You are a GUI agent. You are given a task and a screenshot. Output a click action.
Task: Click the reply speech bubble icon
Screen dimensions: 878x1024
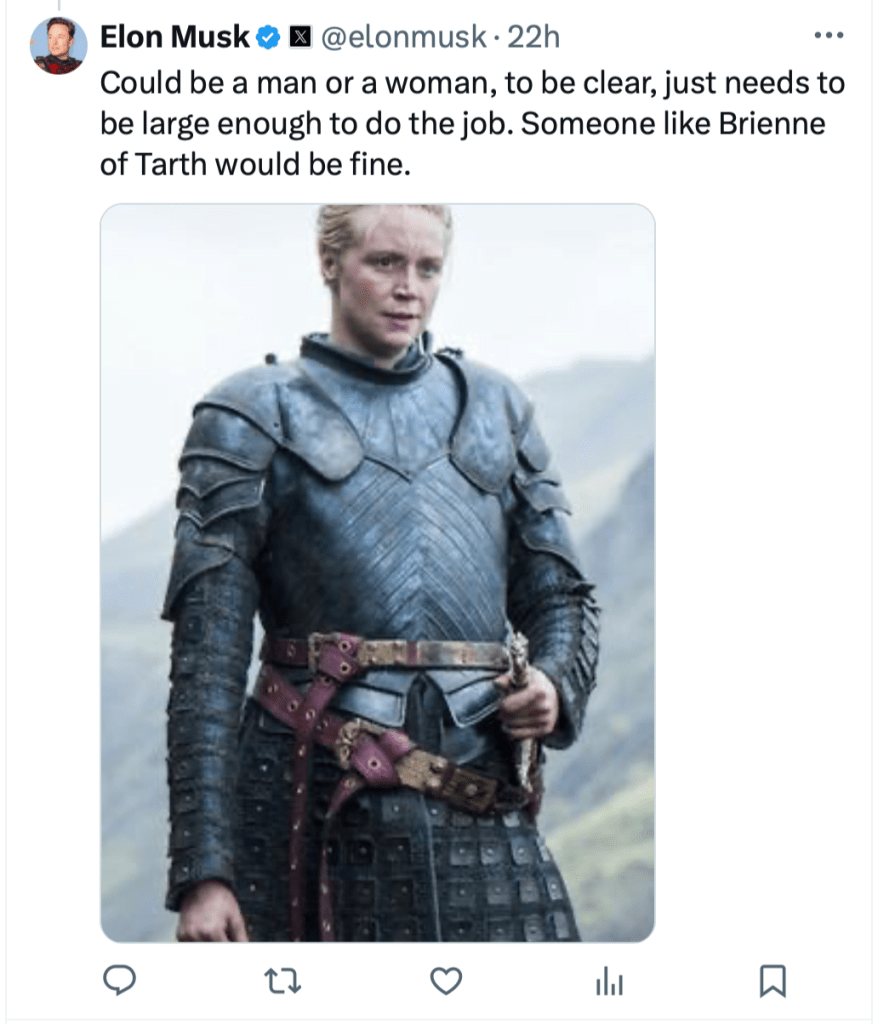(119, 983)
